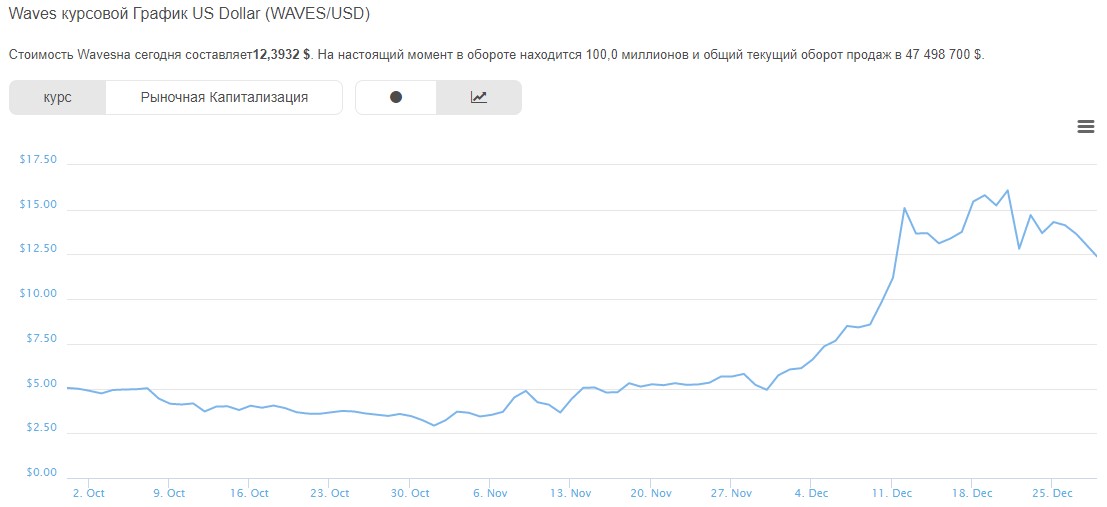Open the chart hamburger context menu

pyautogui.click(x=1085, y=126)
